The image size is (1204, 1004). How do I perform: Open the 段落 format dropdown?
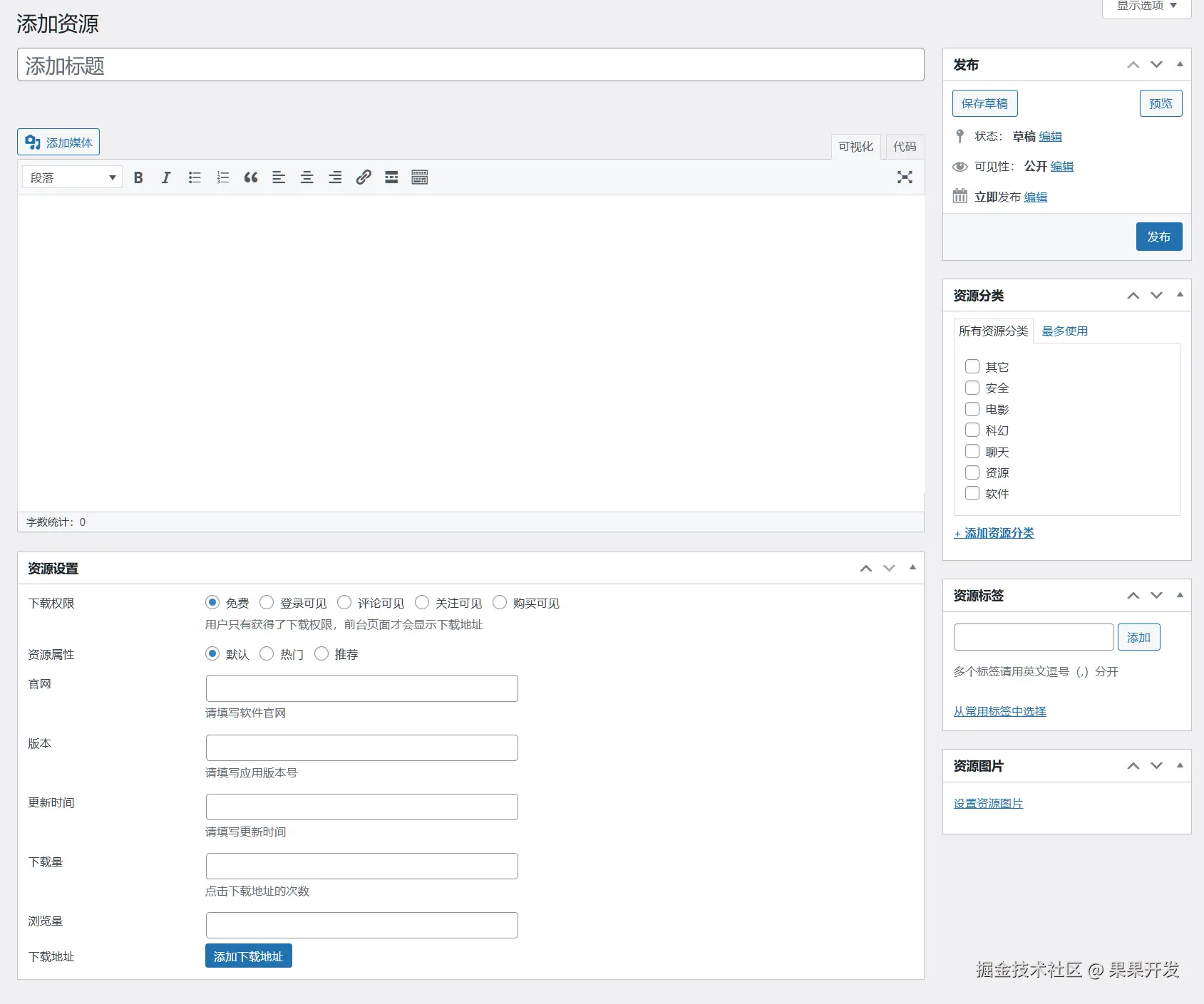coord(72,177)
